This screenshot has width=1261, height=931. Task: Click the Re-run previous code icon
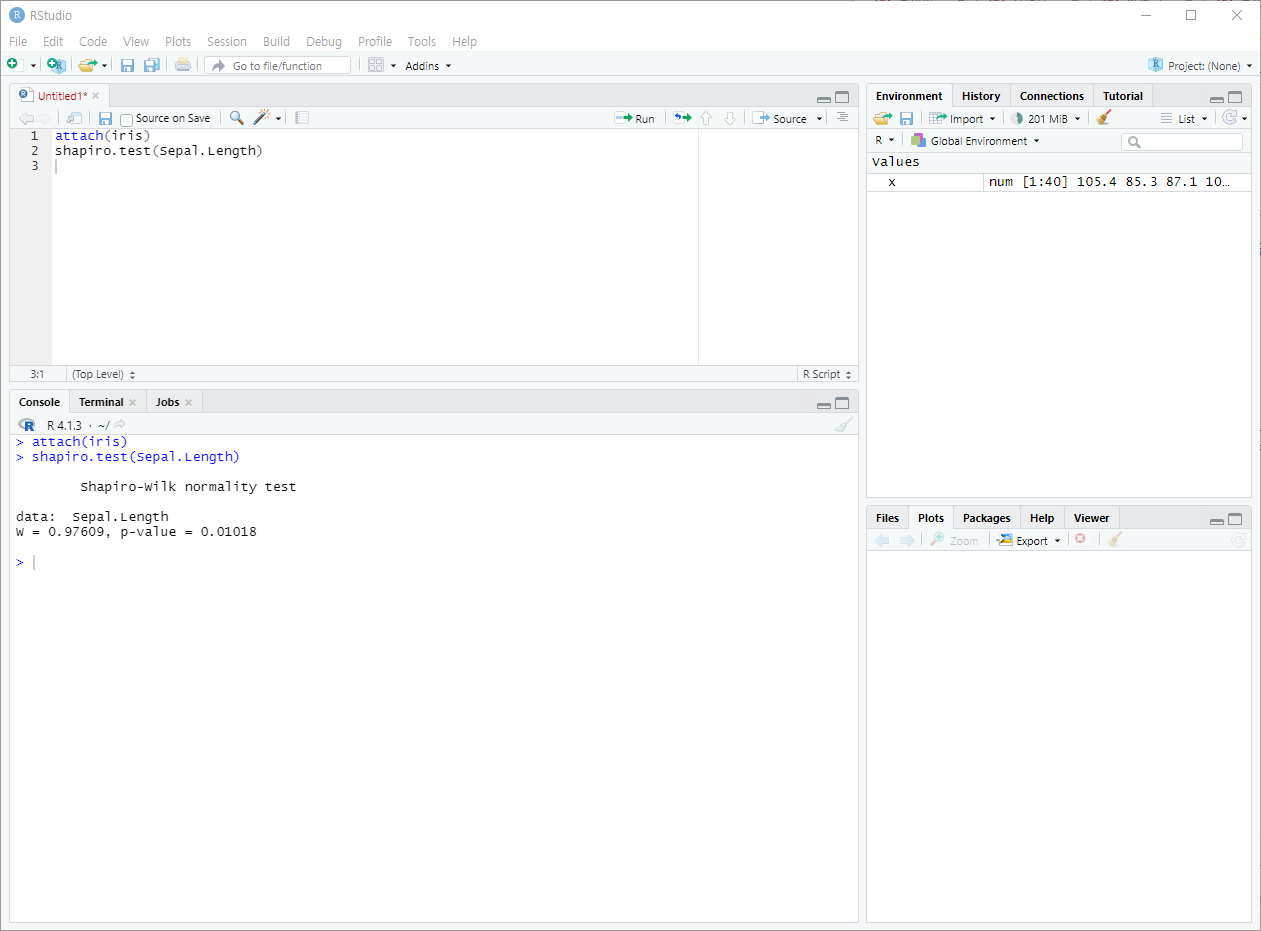click(682, 118)
